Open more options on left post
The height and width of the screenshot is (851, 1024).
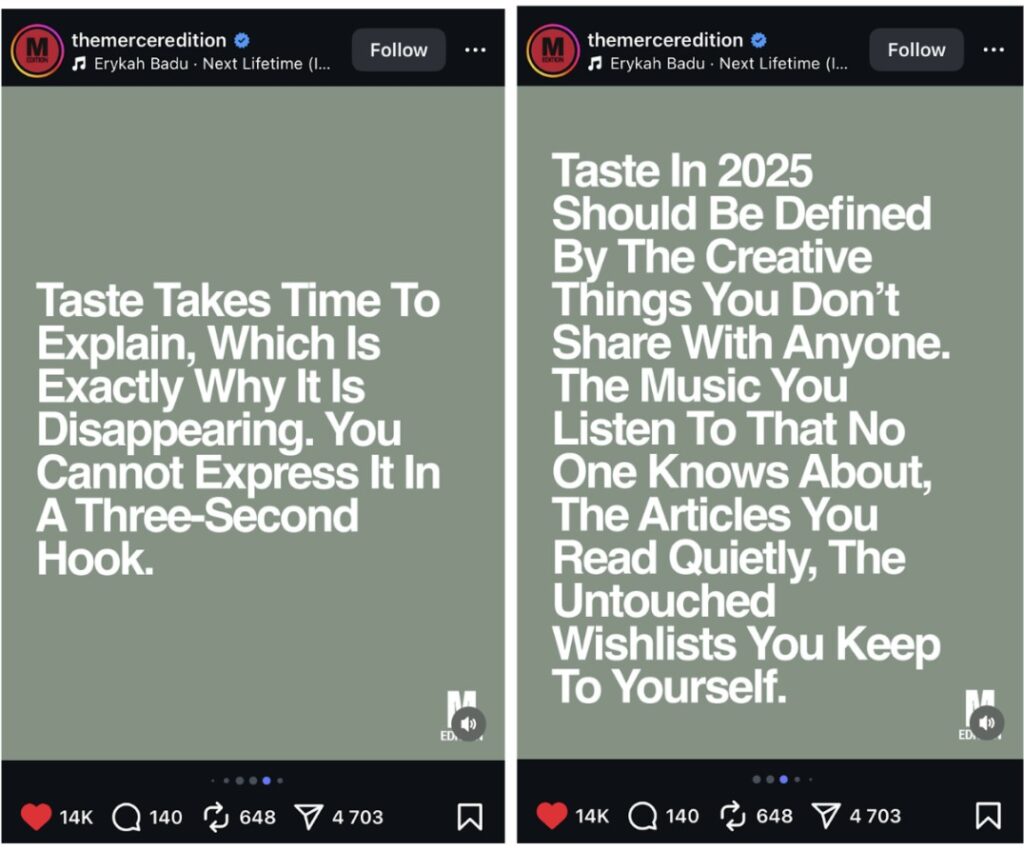point(476,50)
